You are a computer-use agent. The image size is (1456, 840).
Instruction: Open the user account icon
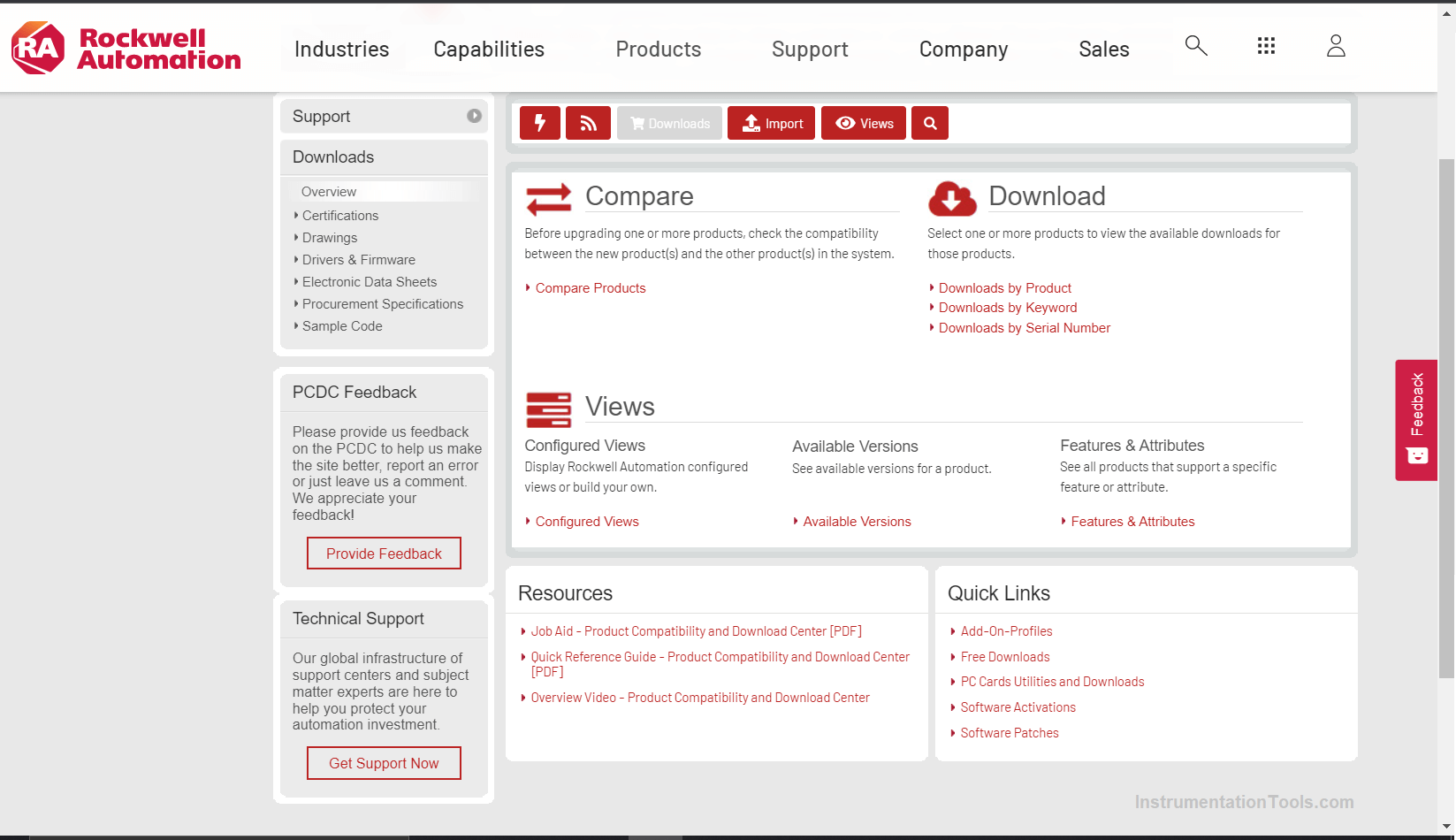pos(1336,46)
